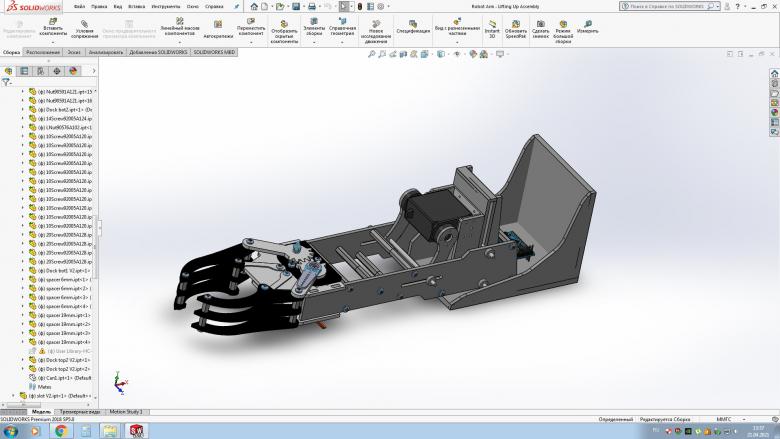Pin the menu bar with the pushpin
The height and width of the screenshot is (439, 780).
click(x=237, y=6)
